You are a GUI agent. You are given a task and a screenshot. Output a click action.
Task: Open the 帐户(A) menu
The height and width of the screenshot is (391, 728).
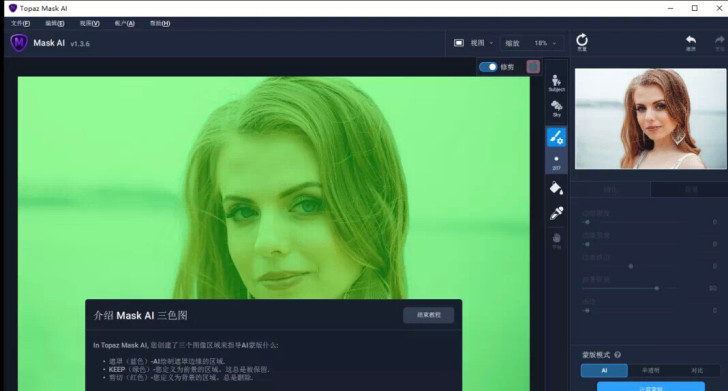pos(124,23)
